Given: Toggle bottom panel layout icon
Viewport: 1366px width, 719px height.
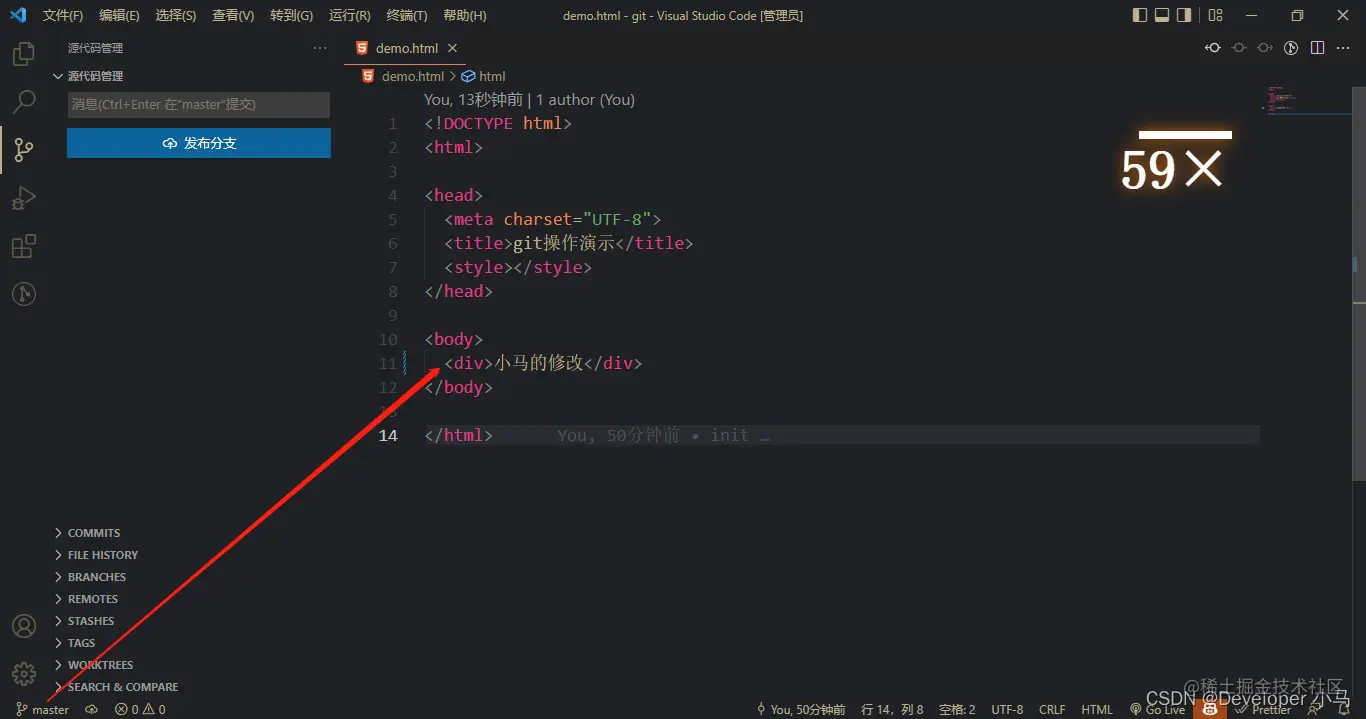Looking at the screenshot, I should (1162, 15).
